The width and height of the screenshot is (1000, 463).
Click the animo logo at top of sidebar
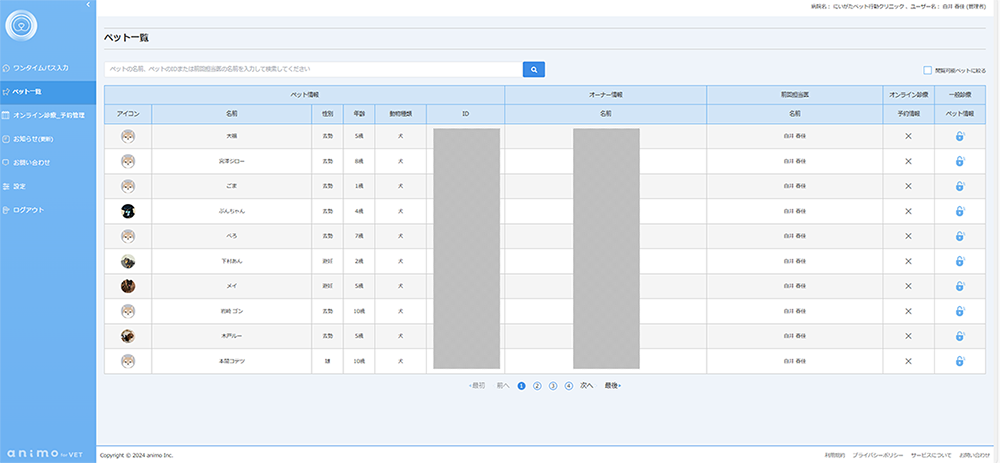[x=21, y=23]
